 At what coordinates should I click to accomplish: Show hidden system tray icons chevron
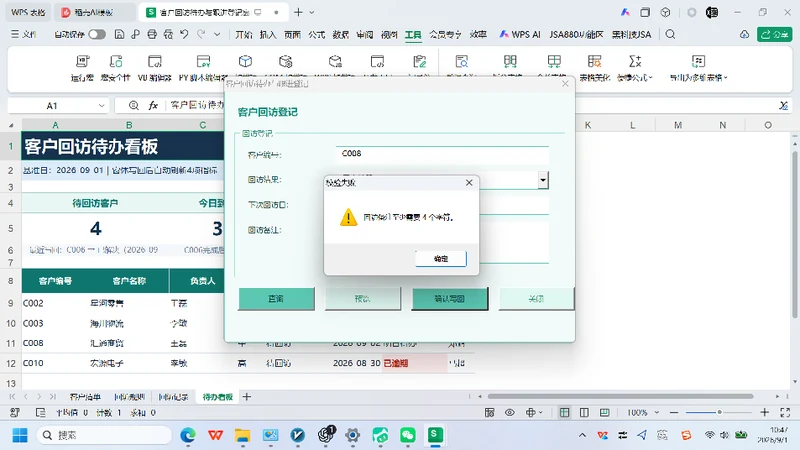click(x=582, y=435)
